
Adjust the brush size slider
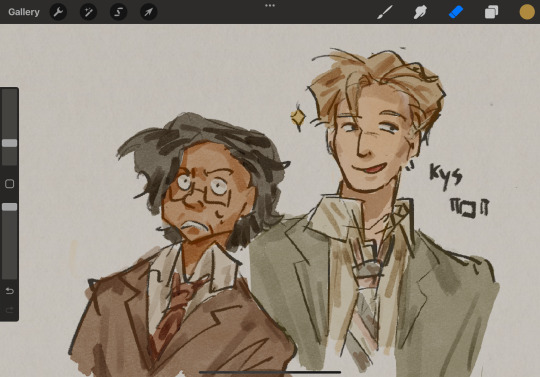(x=10, y=143)
